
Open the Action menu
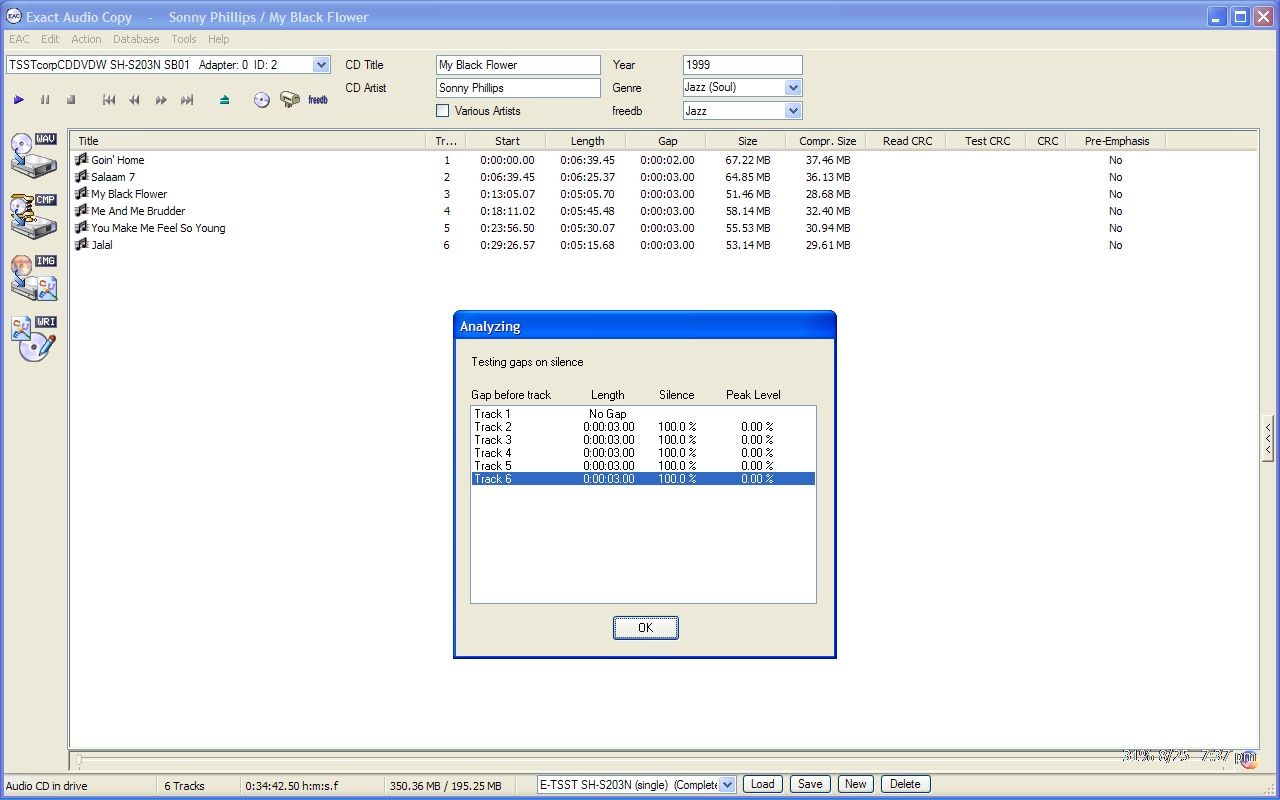86,39
